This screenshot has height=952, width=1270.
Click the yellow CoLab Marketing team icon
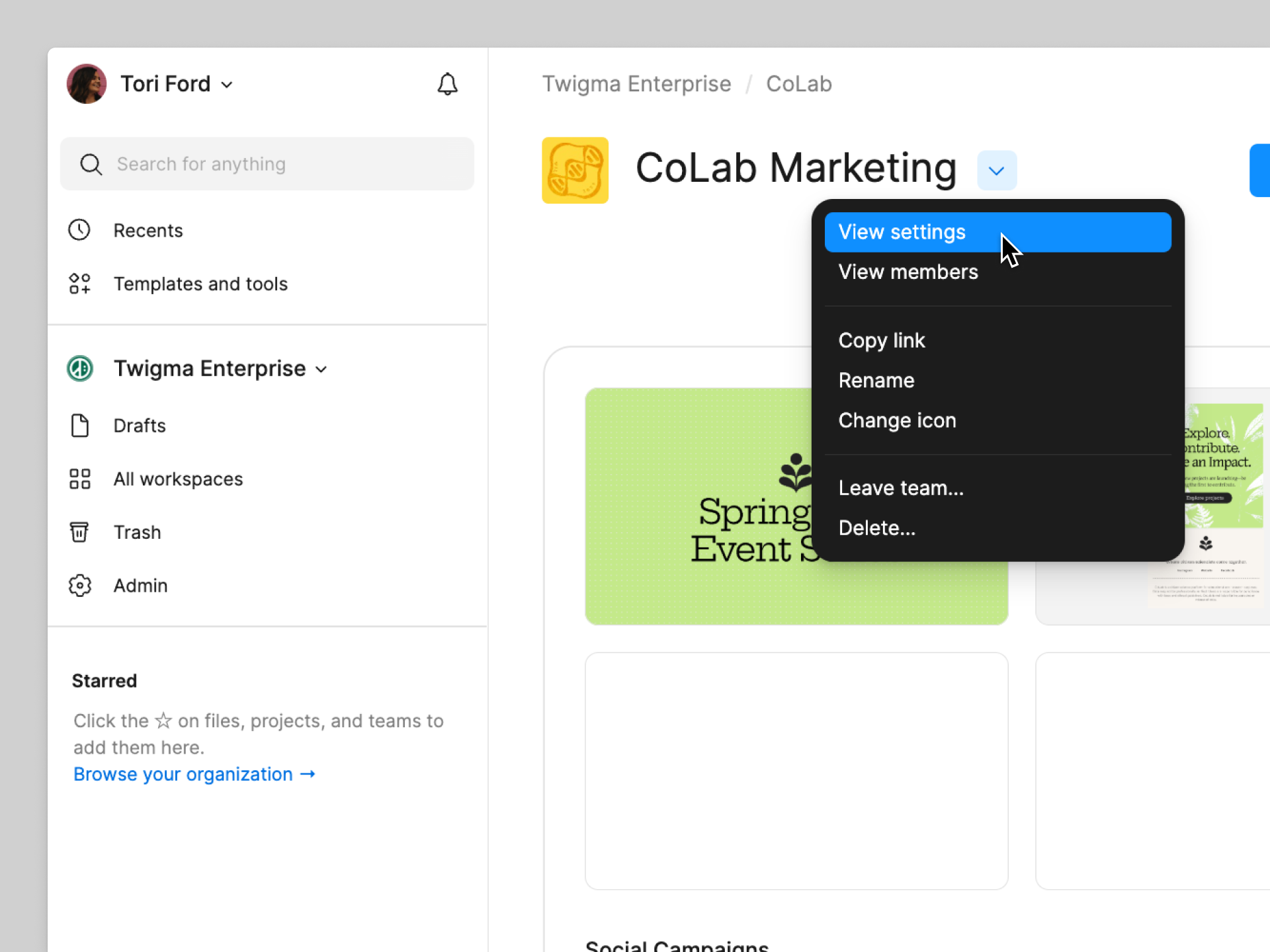click(575, 170)
